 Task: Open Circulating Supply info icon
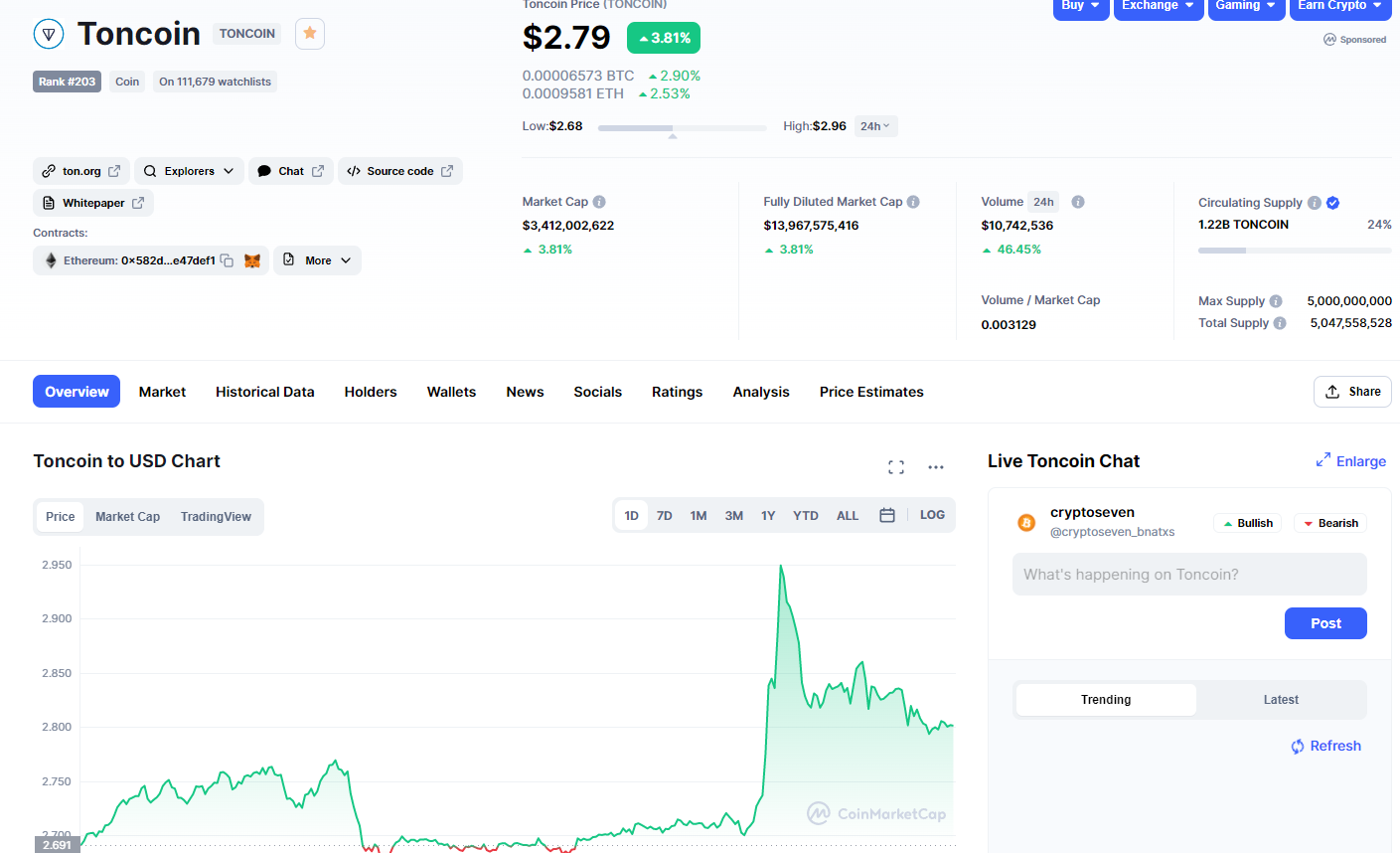(x=1315, y=203)
